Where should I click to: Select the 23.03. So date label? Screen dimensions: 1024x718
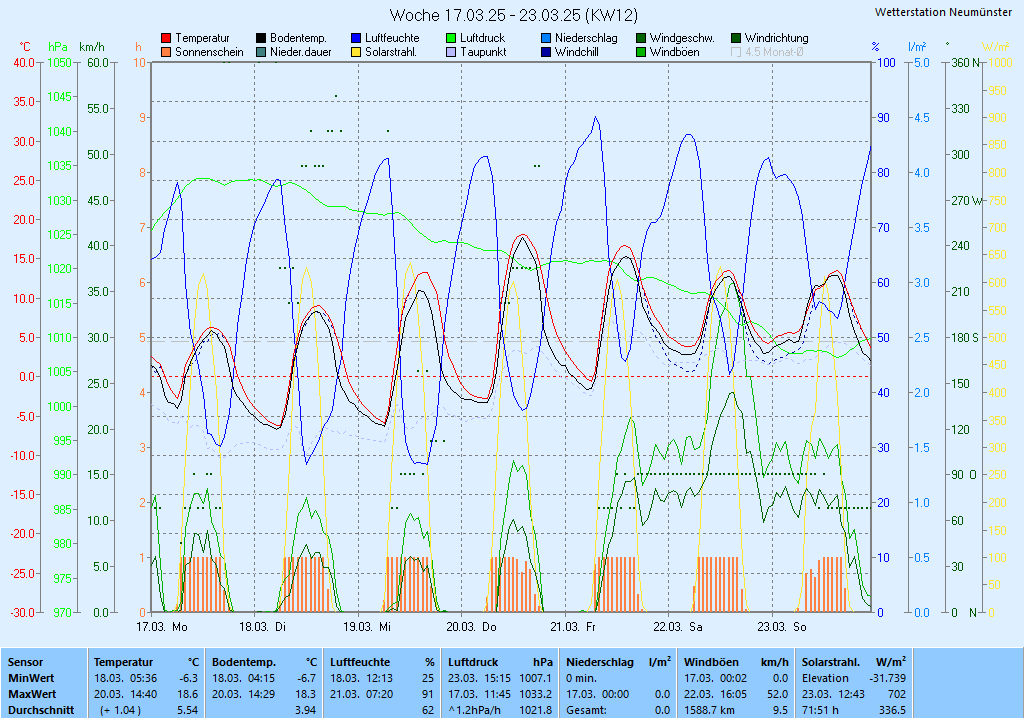pyautogui.click(x=782, y=627)
